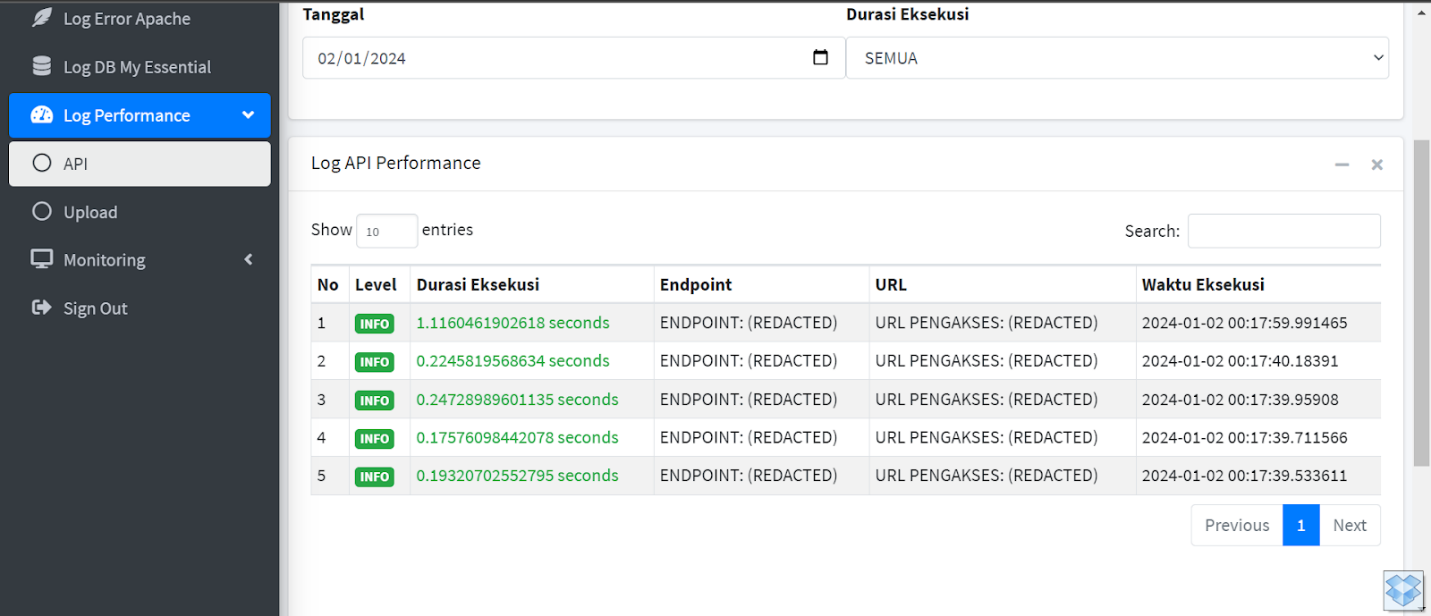The image size is (1431, 616).
Task: Click the Upload circle icon
Action: click(41, 211)
